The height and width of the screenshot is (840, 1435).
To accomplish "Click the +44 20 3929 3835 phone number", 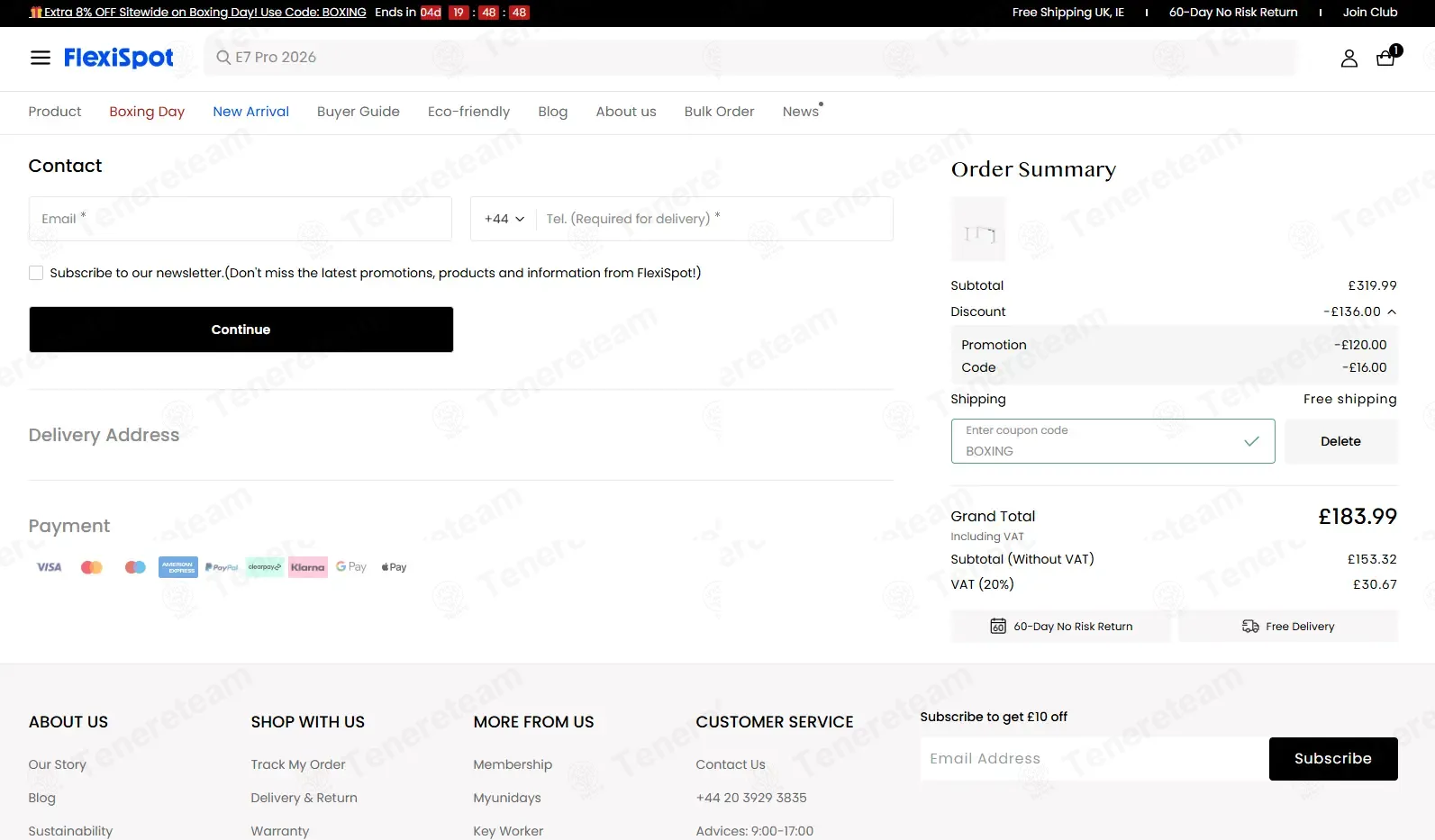I will (751, 798).
